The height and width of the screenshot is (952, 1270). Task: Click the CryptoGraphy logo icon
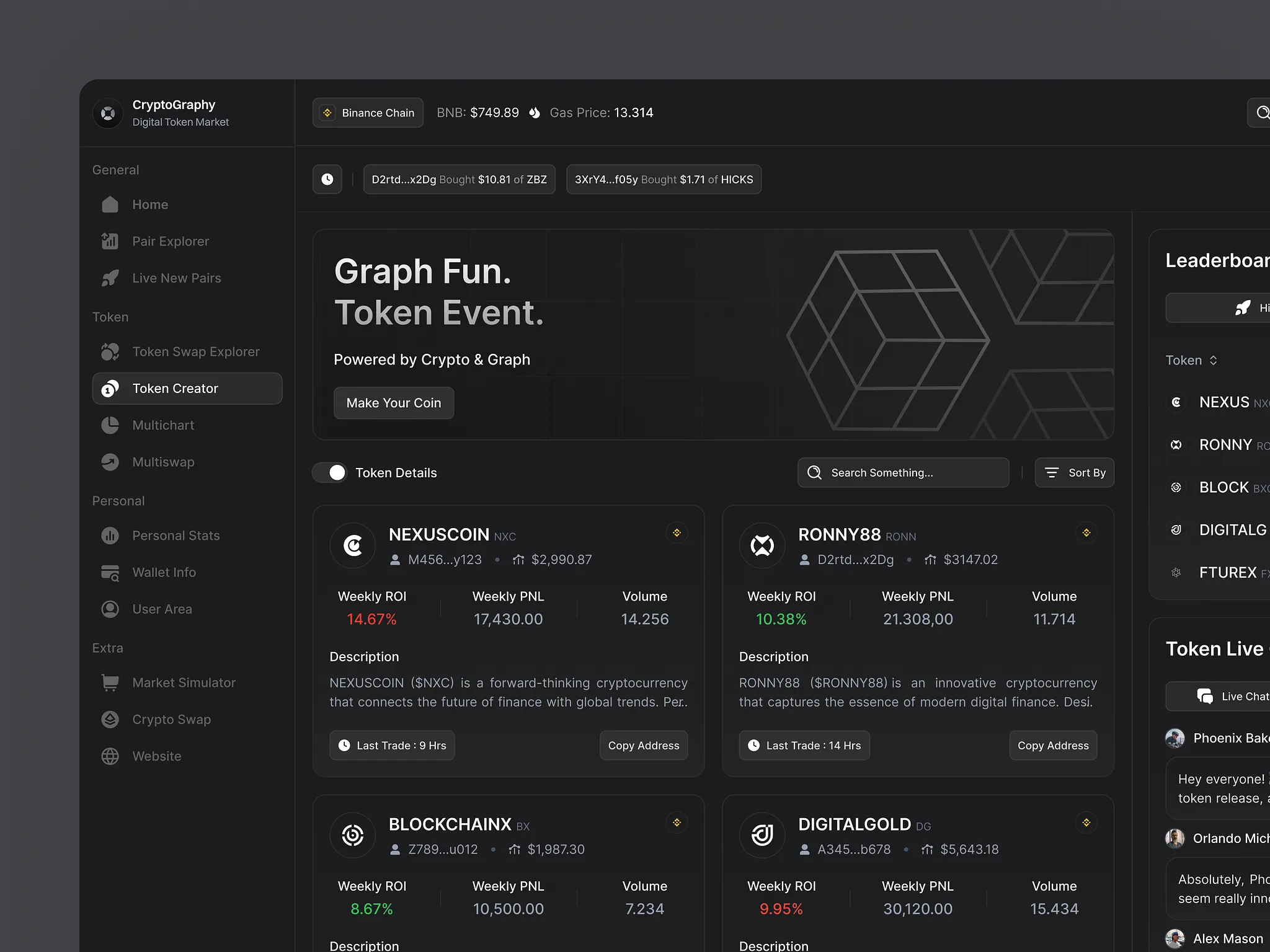click(108, 113)
